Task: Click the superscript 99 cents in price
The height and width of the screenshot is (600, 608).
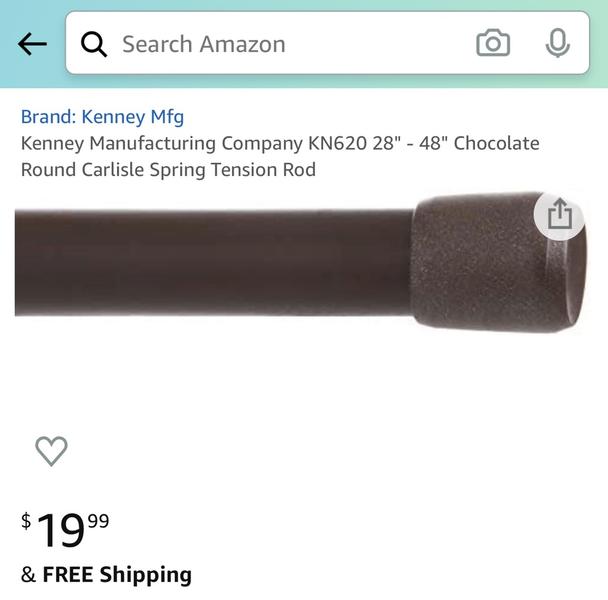Action: point(98,520)
